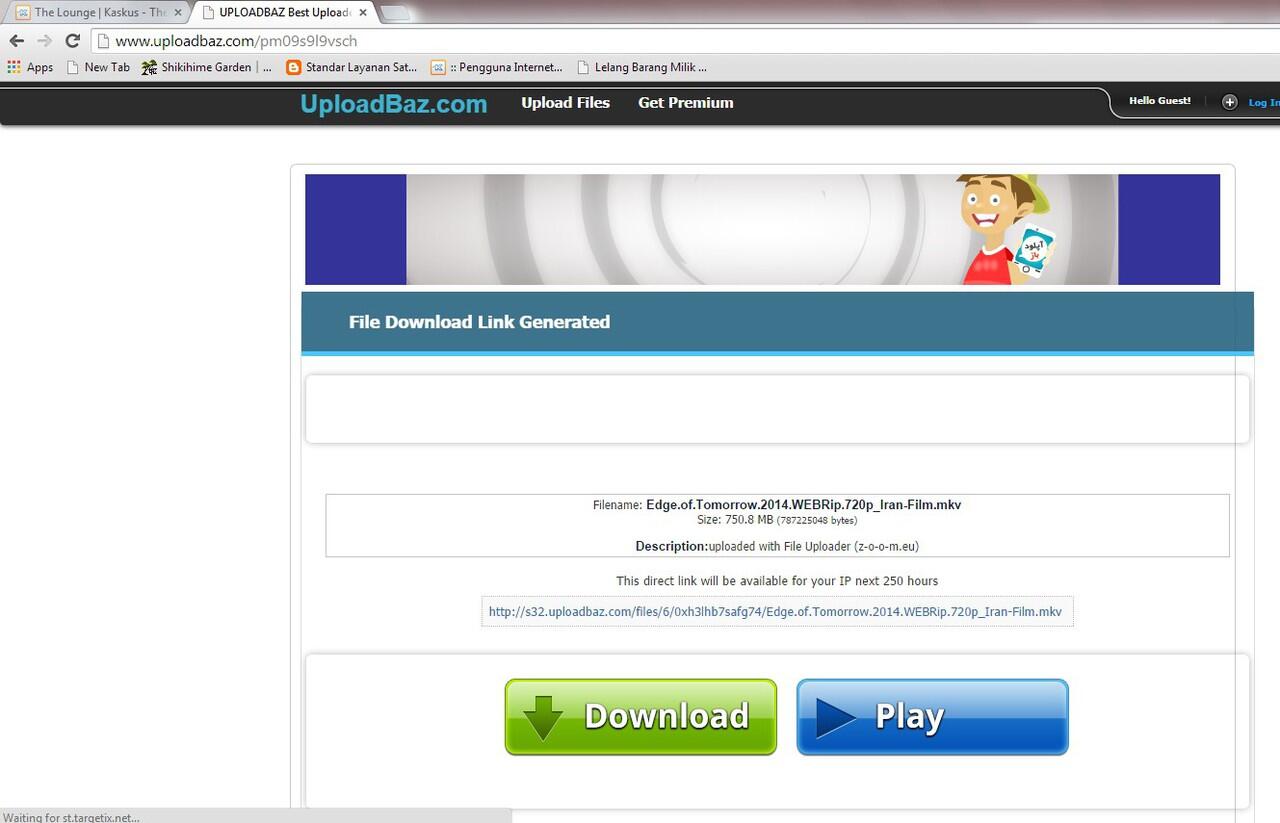Open the New Tab bookmark
This screenshot has height=823, width=1280.
pyautogui.click(x=98, y=68)
